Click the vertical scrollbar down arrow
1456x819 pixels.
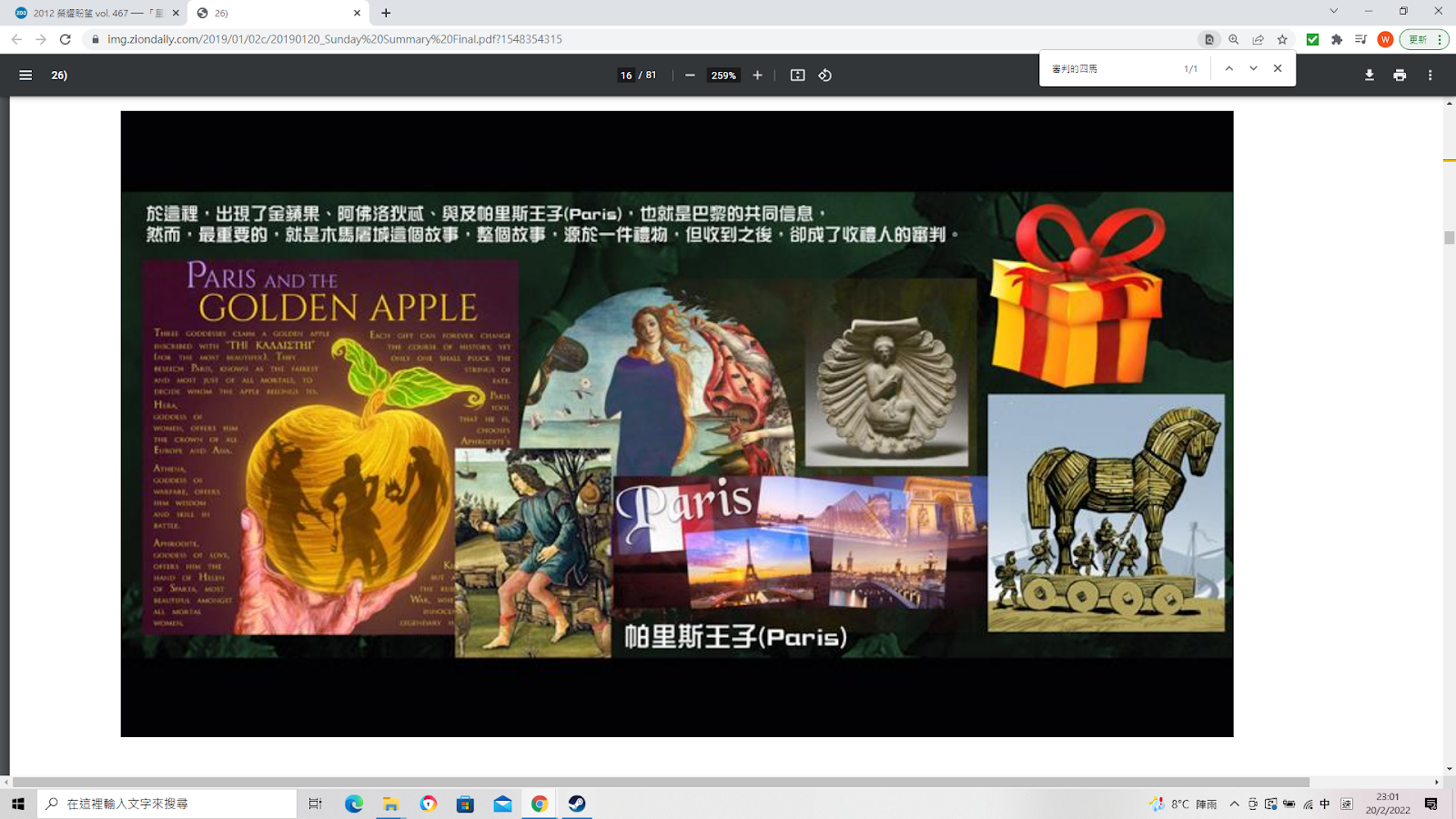(1449, 769)
